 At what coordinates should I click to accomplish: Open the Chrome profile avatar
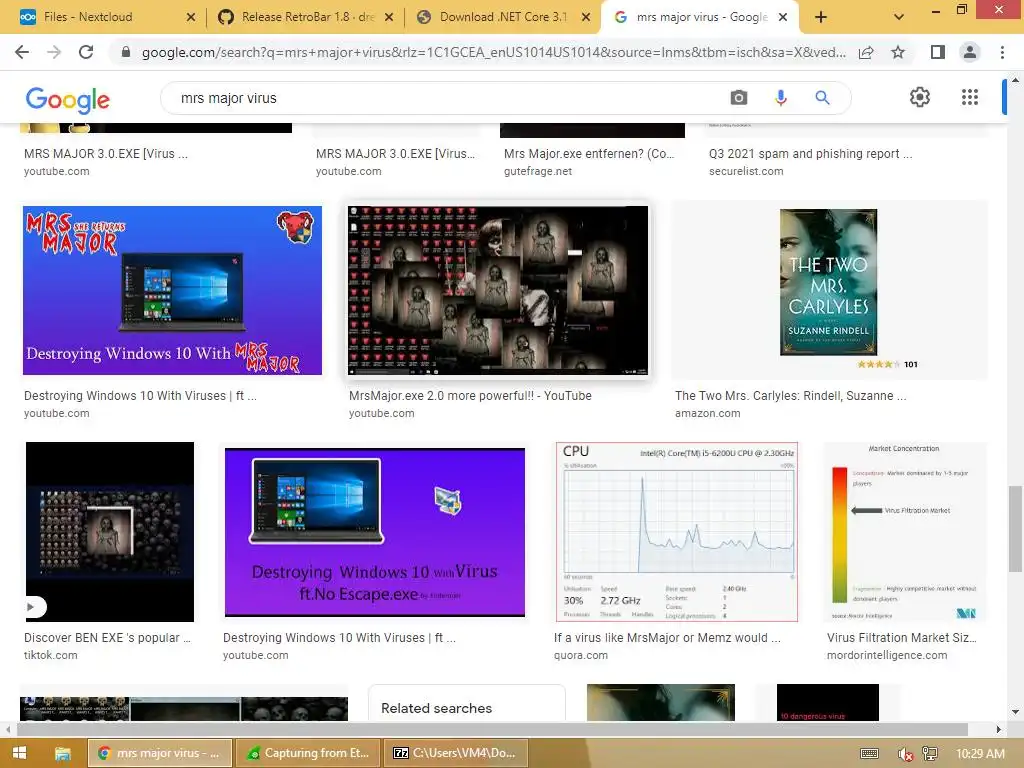[x=970, y=52]
